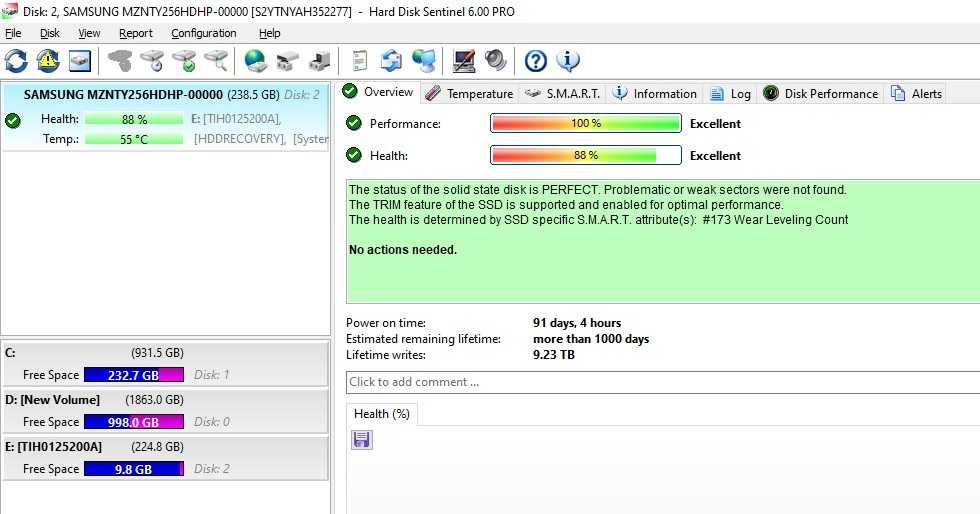Click the app icon in the title bar
980x514 pixels.
[9, 11]
